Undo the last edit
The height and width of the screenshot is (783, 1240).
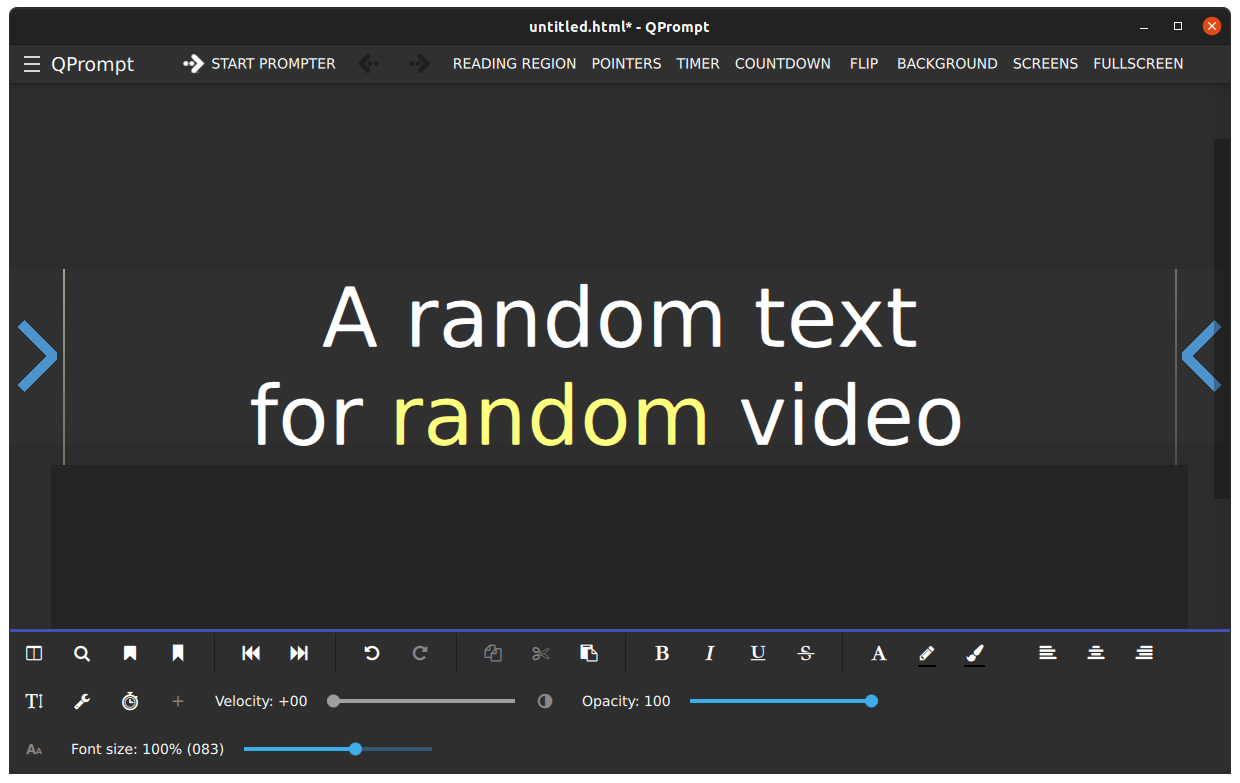[x=371, y=653]
